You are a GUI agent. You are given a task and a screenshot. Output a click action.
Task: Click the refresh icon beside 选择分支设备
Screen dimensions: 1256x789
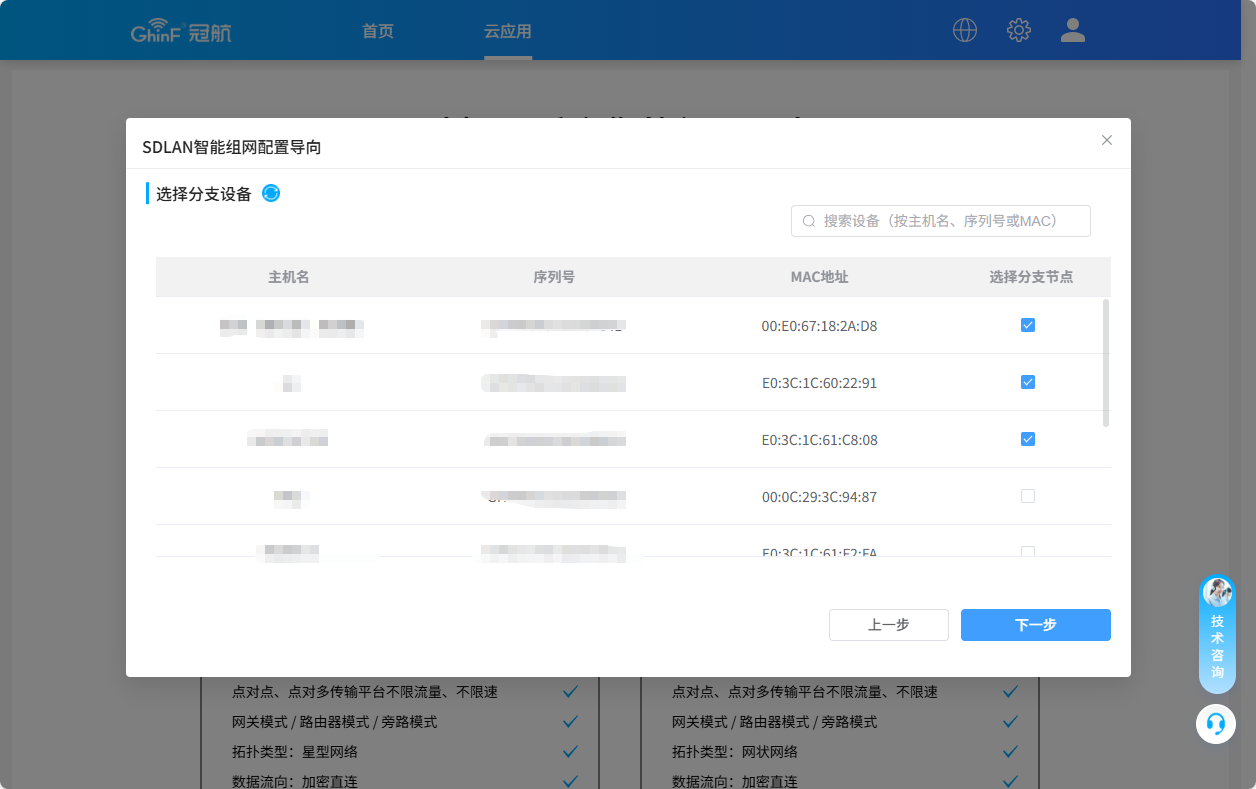pyautogui.click(x=271, y=193)
